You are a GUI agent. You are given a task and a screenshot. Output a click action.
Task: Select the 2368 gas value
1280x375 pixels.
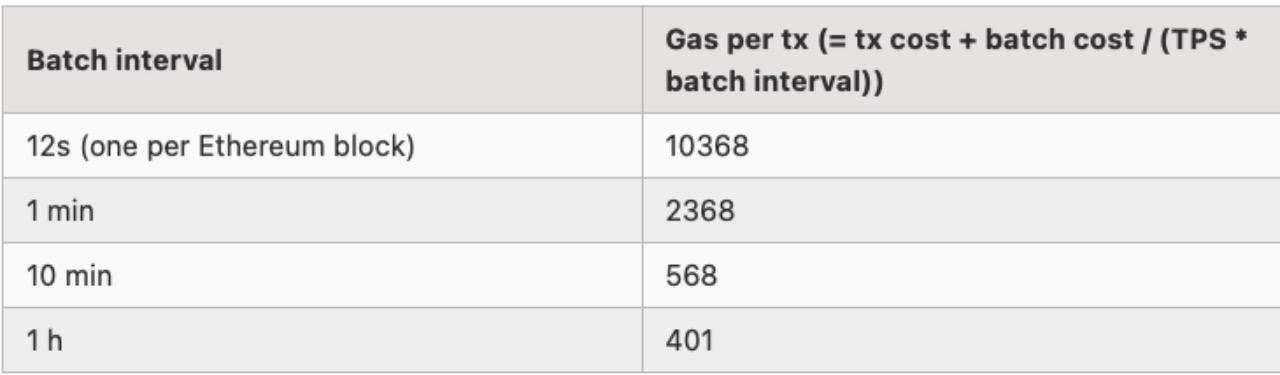click(x=701, y=211)
